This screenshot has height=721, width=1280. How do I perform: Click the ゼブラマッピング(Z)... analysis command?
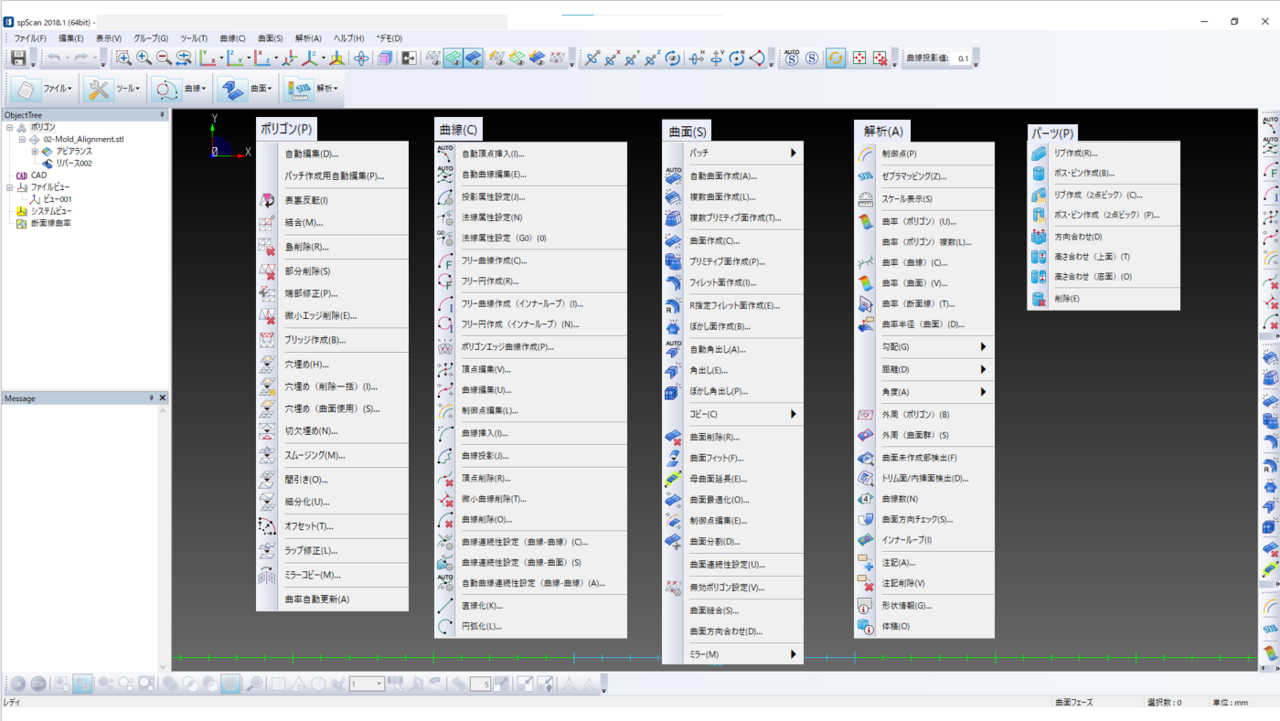pyautogui.click(x=914, y=176)
